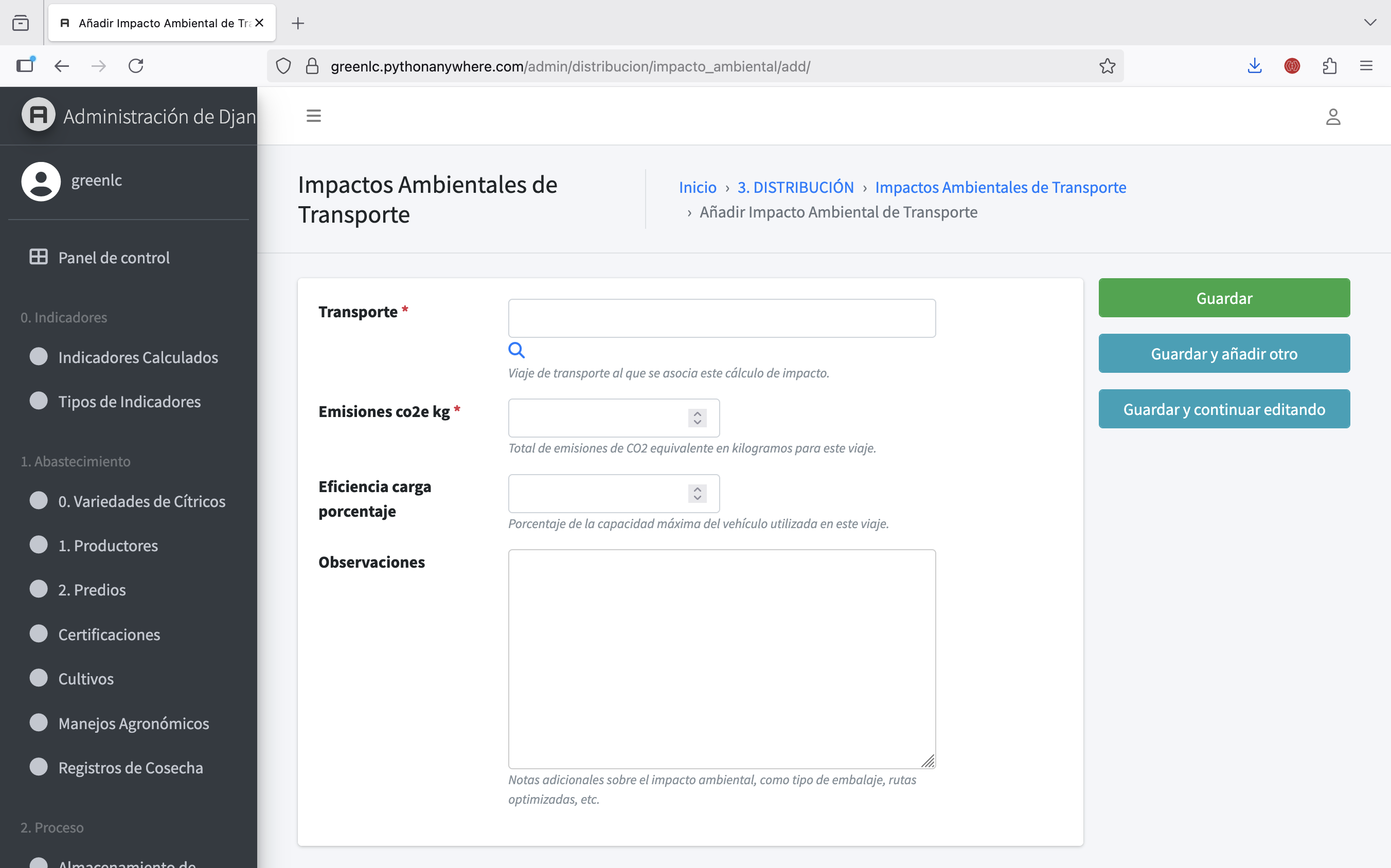Open the browser downloads icon
The height and width of the screenshot is (868, 1391).
pos(1254,65)
